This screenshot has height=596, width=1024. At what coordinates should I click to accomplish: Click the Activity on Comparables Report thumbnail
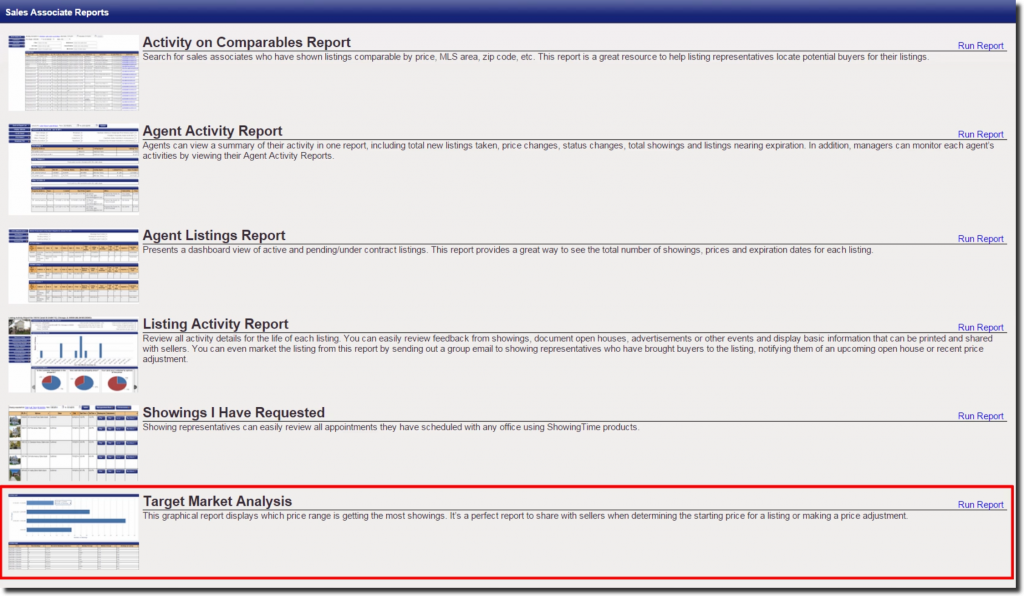pyautogui.click(x=73, y=72)
